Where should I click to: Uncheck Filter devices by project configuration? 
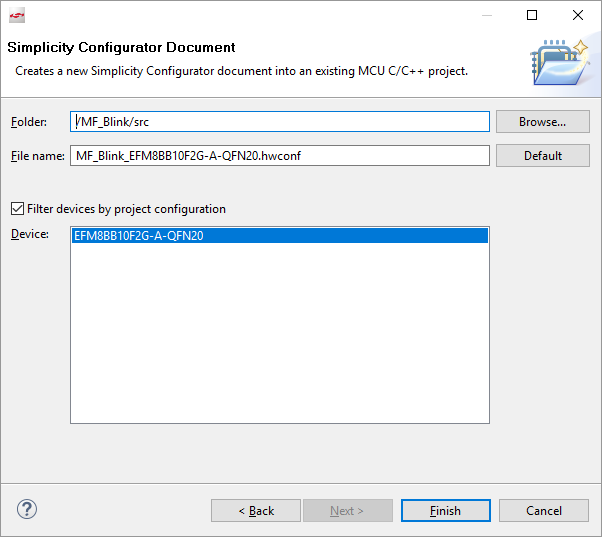click(17, 209)
